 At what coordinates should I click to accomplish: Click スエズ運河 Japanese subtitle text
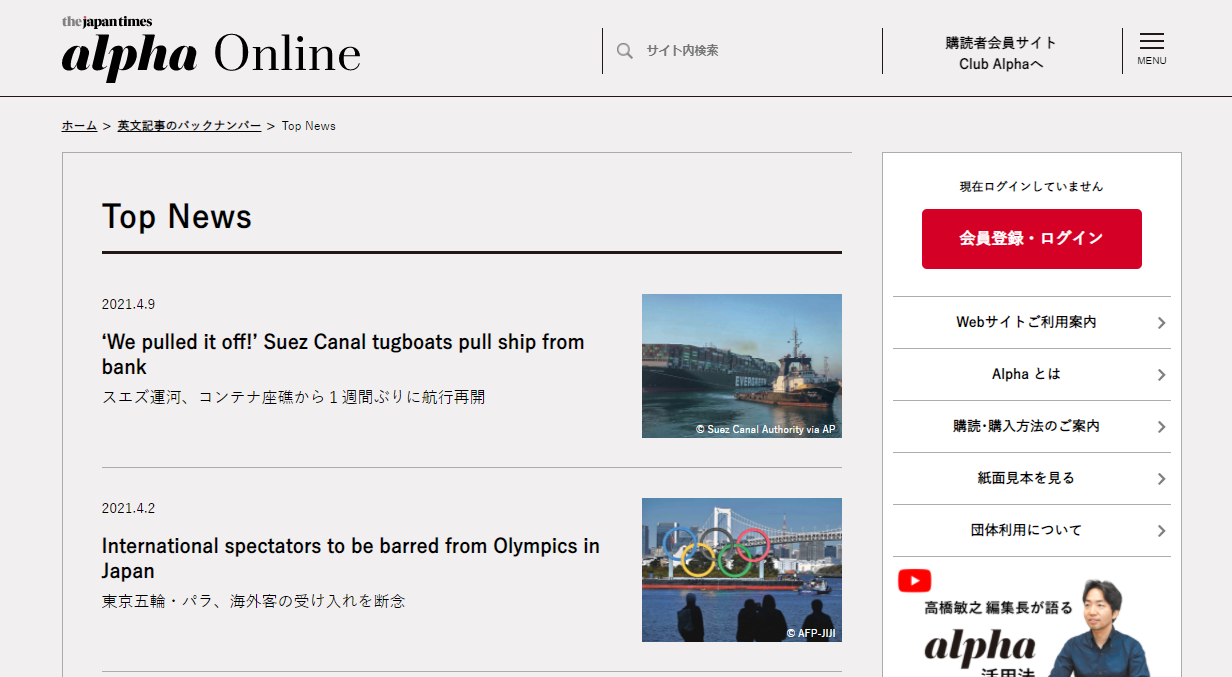coord(293,398)
